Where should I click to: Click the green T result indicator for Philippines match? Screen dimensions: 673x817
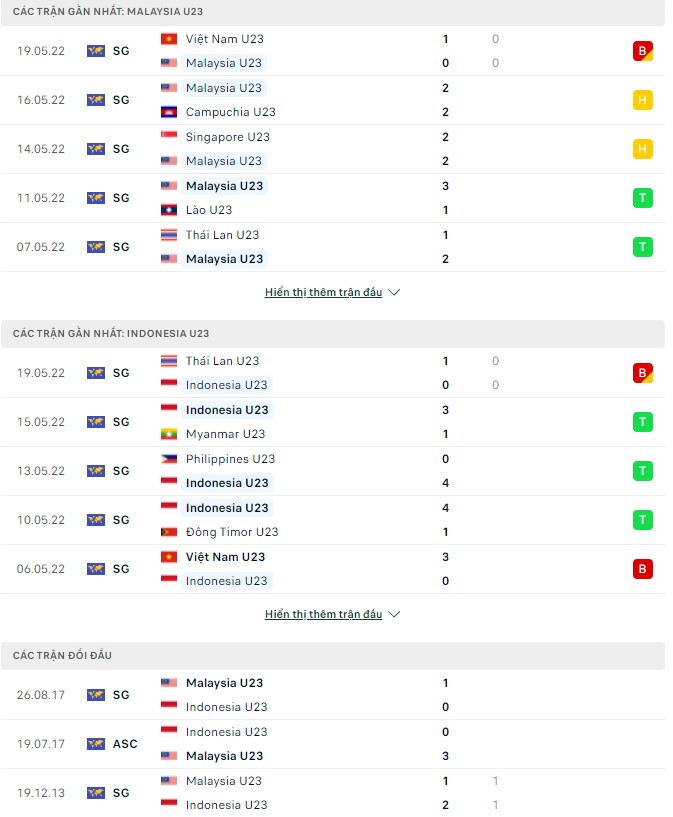(x=643, y=470)
